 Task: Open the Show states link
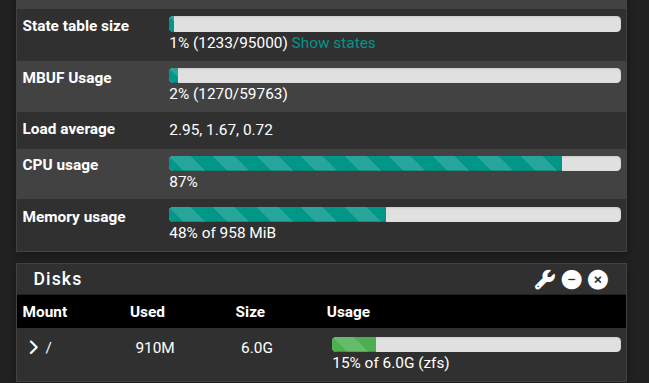(333, 43)
